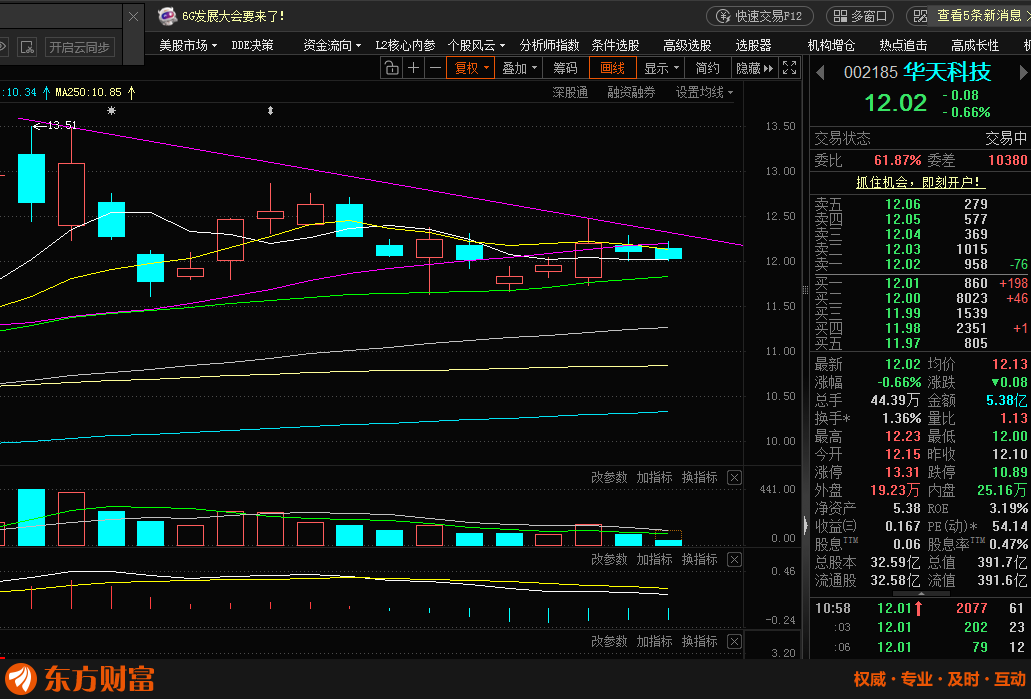The height and width of the screenshot is (699, 1031).
Task: Open the 显示 display dropdown
Action: coord(661,68)
